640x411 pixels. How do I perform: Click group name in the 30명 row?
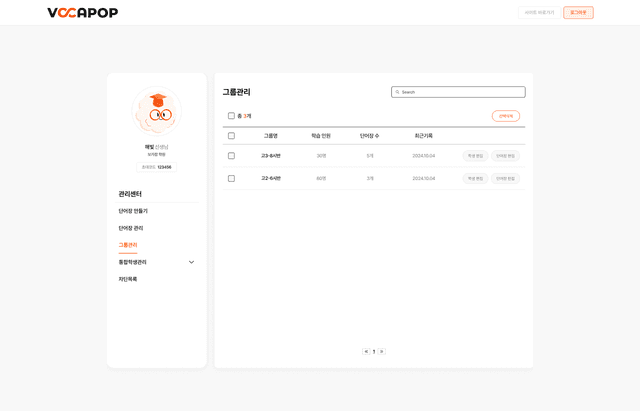pyautogui.click(x=271, y=156)
